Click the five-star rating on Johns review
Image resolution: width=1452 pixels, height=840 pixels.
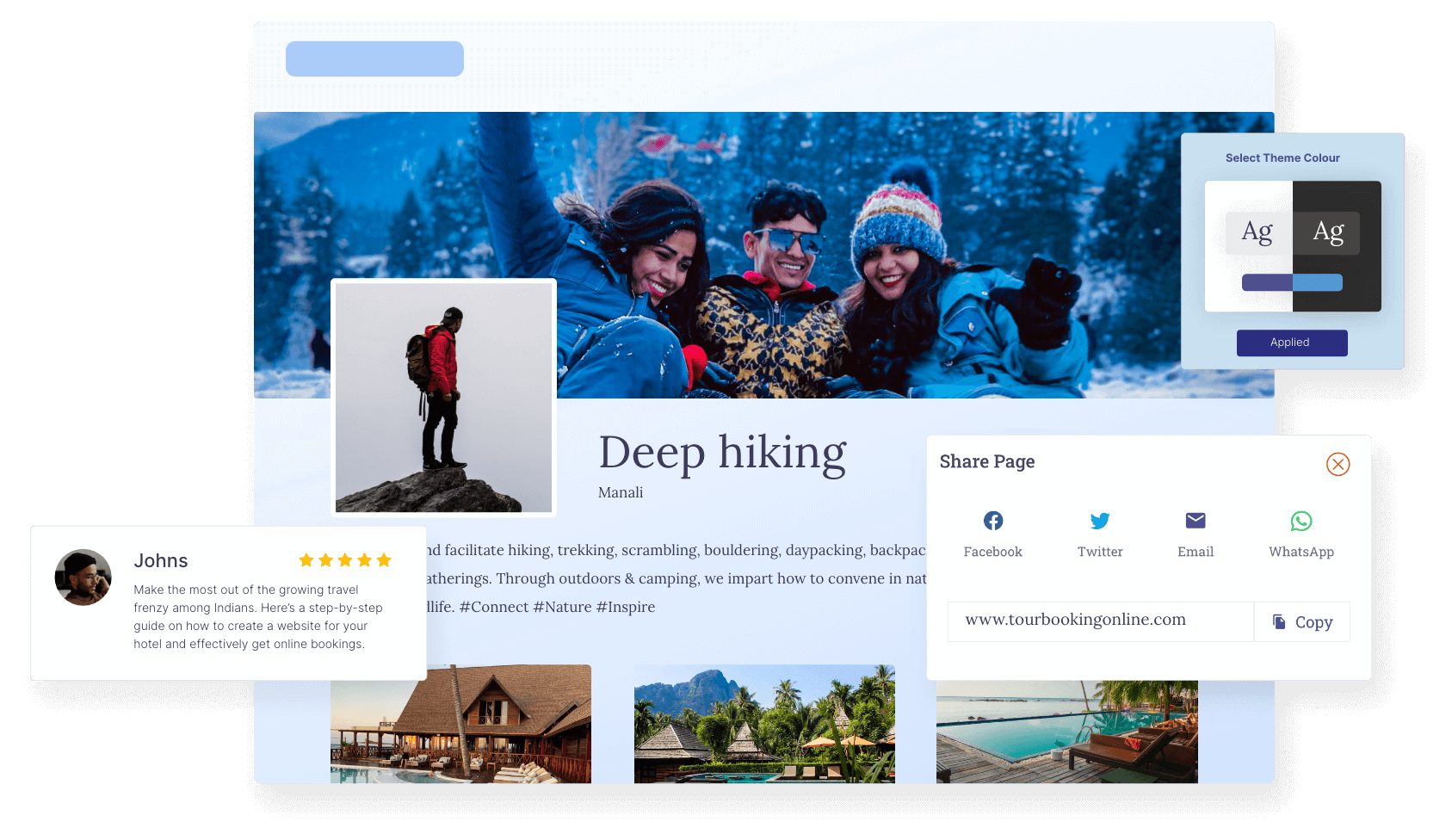[344, 560]
